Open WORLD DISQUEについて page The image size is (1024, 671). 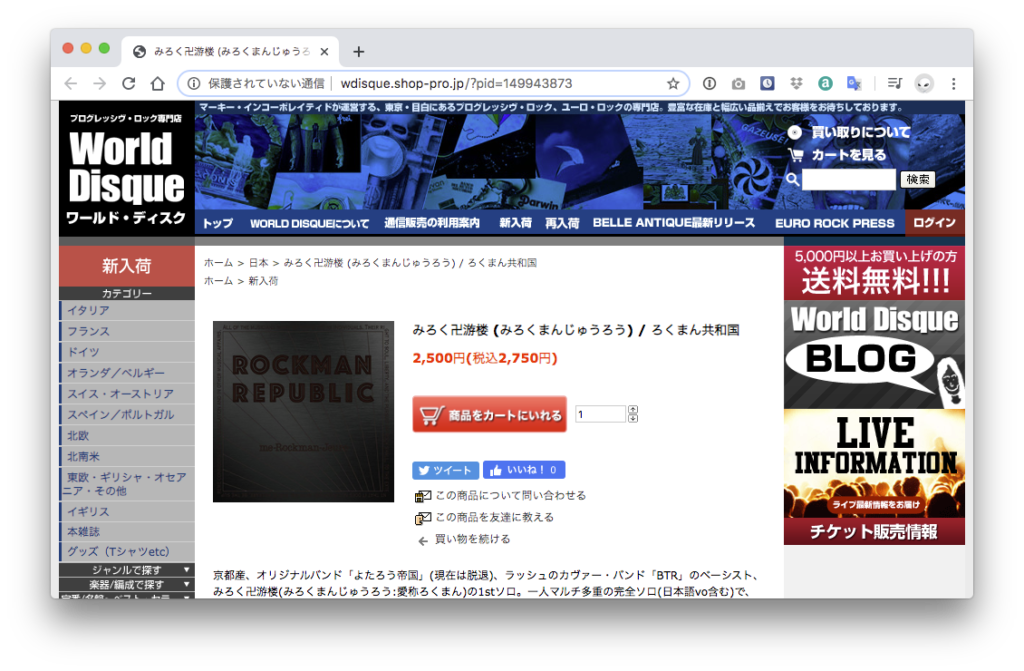pos(310,223)
